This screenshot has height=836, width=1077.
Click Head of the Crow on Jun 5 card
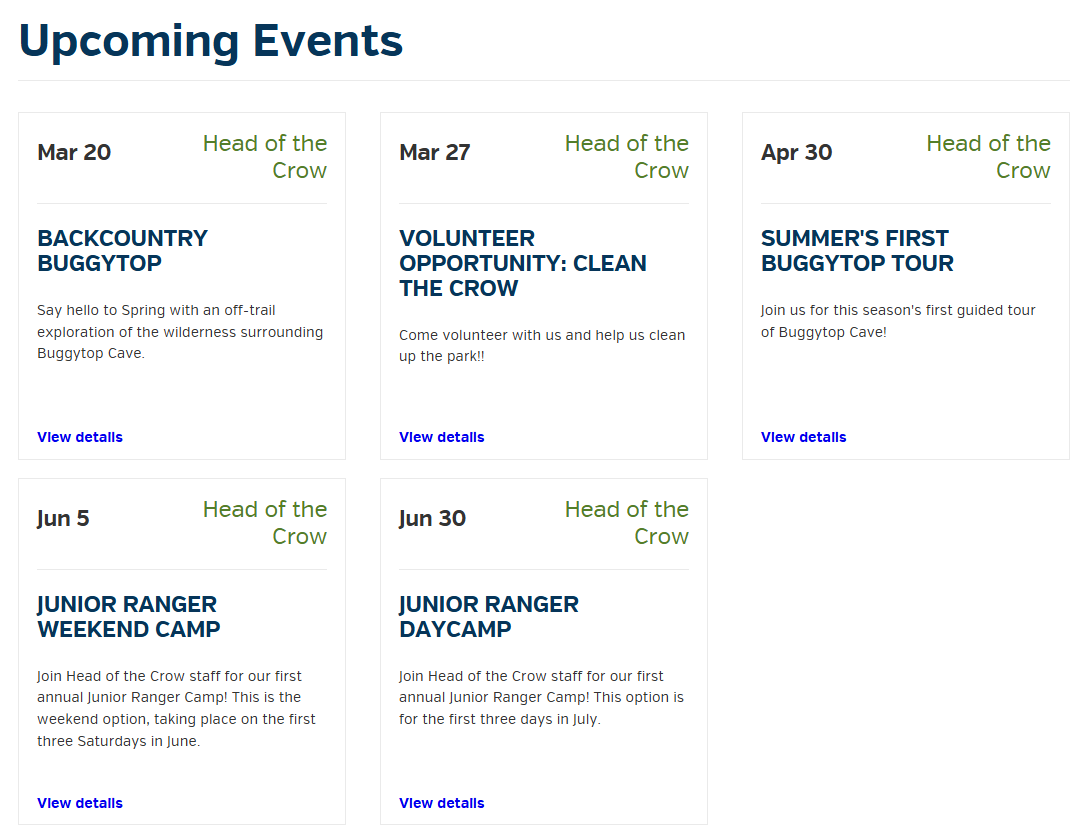pyautogui.click(x=264, y=523)
